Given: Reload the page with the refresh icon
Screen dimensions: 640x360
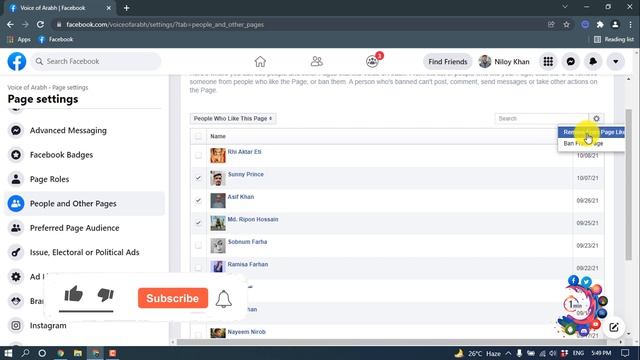Looking at the screenshot, I should coord(40,24).
